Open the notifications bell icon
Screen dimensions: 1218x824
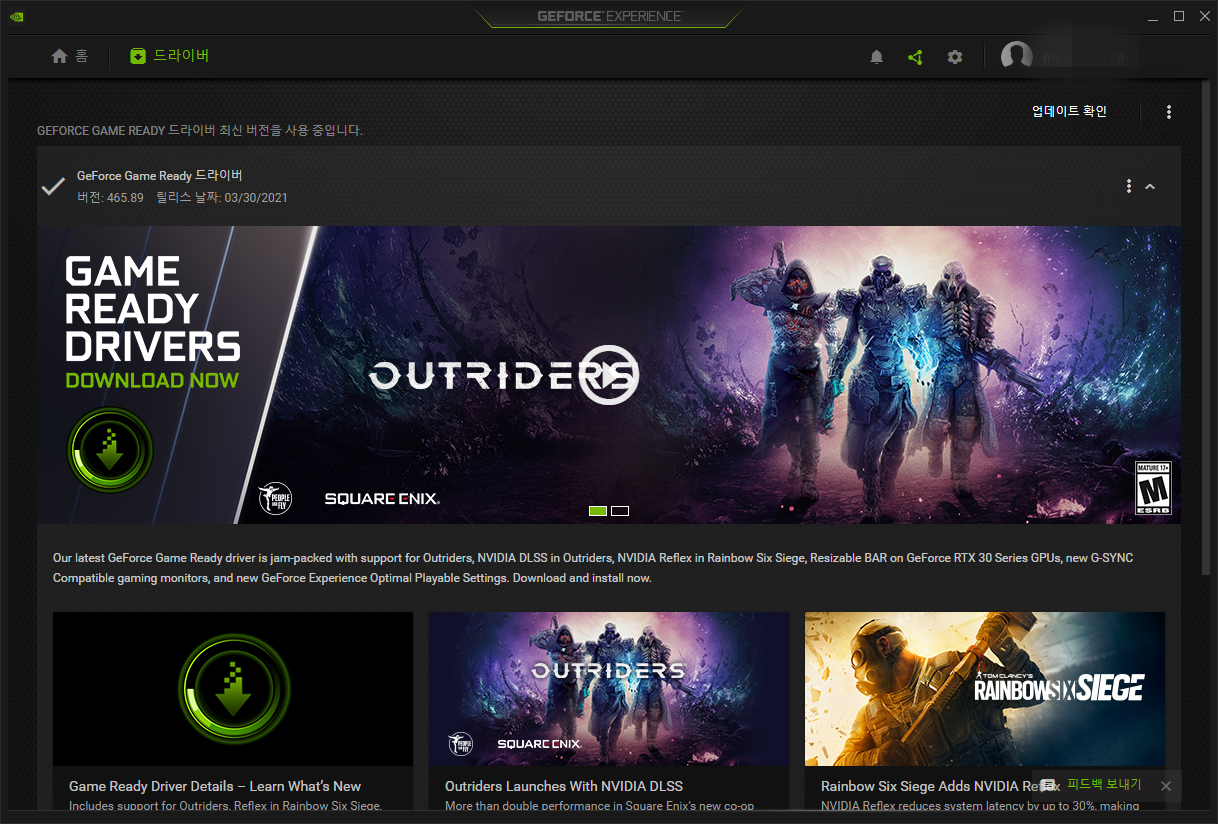pos(877,57)
